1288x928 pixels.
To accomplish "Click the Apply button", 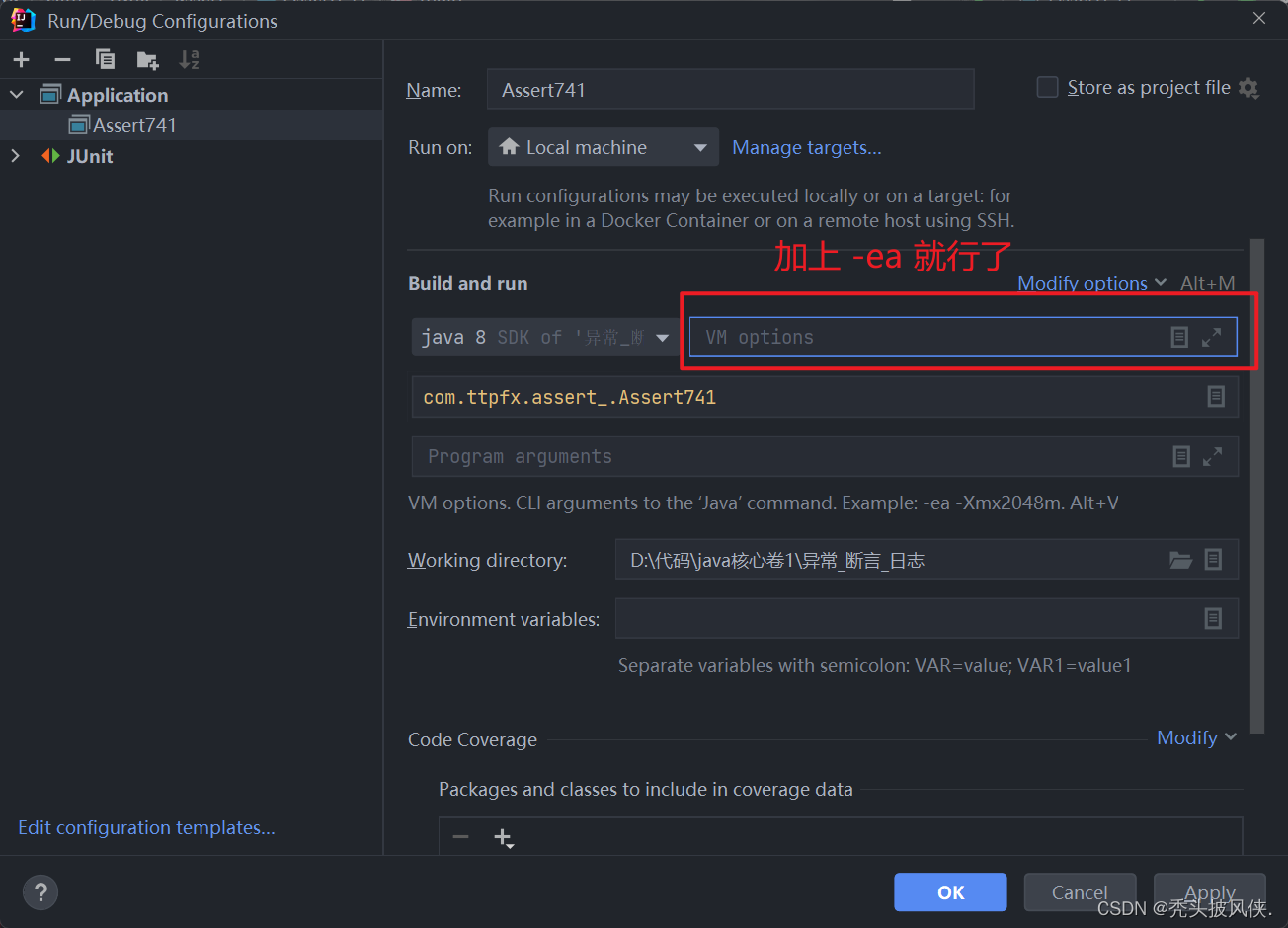I will (x=1209, y=892).
